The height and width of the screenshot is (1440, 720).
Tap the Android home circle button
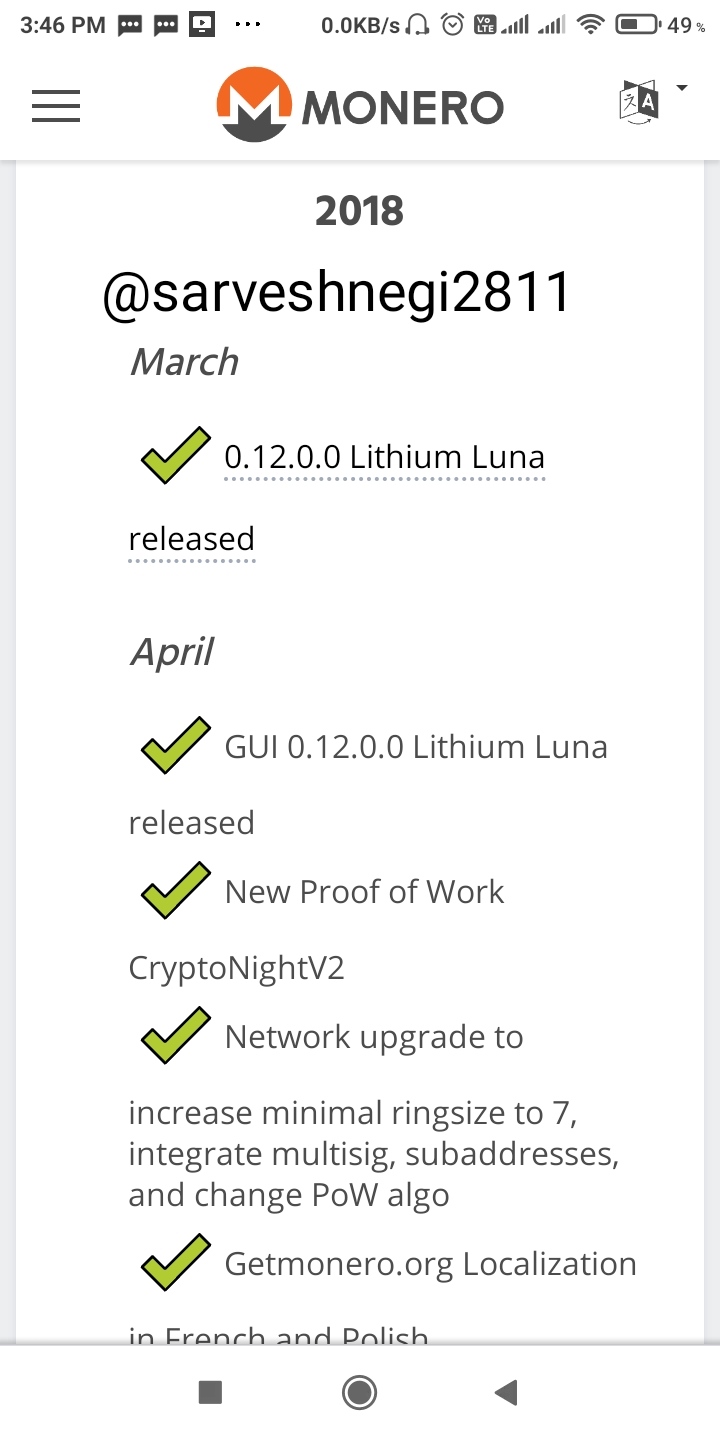[359, 1392]
